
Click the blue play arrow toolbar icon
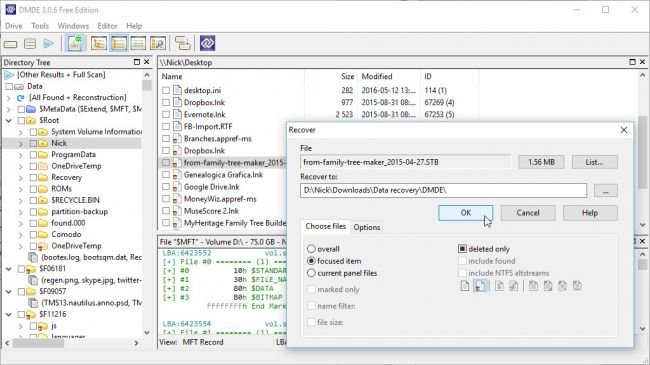click(x=49, y=44)
